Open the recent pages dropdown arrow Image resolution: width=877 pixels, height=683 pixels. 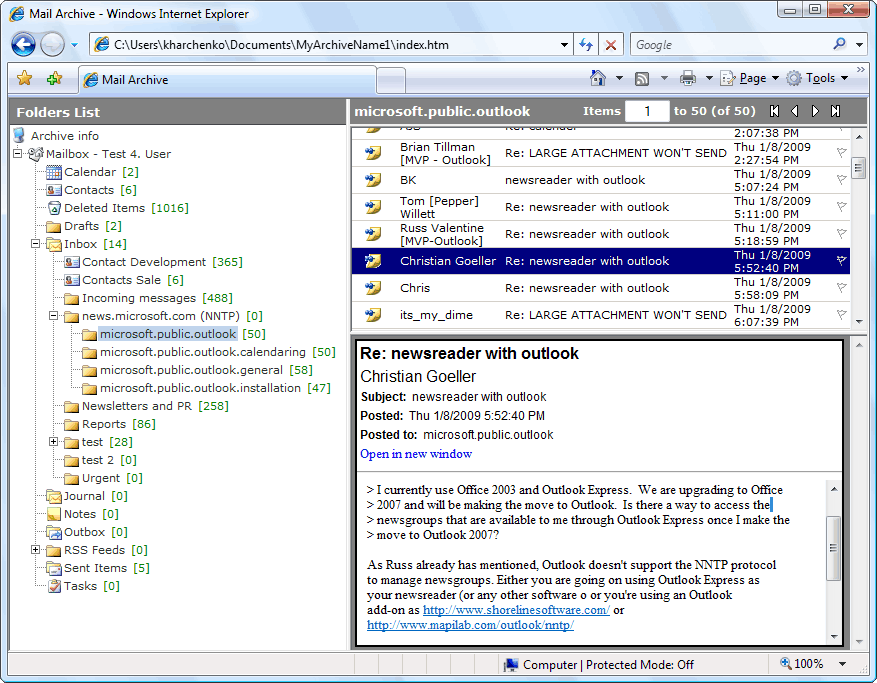click(74, 45)
